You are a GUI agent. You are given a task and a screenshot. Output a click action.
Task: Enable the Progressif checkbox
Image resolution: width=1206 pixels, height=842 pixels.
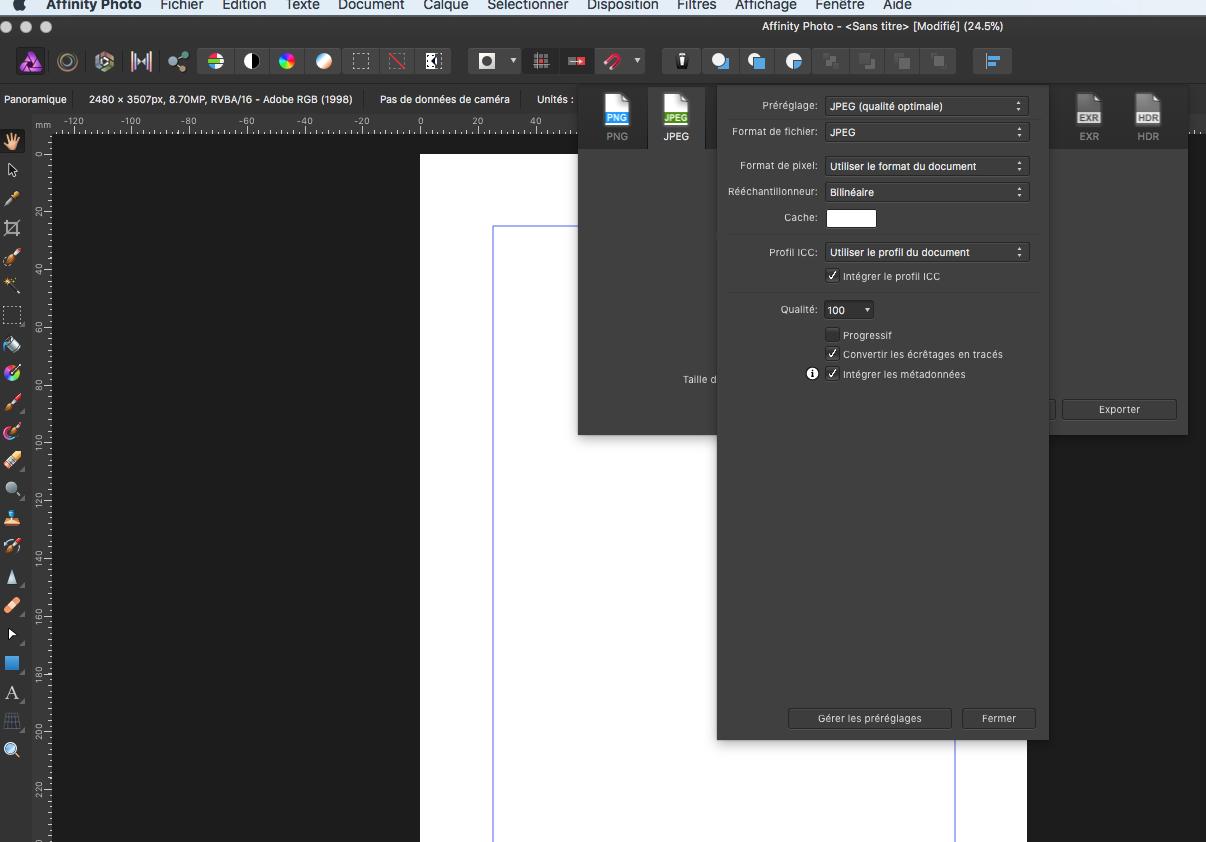click(x=832, y=335)
